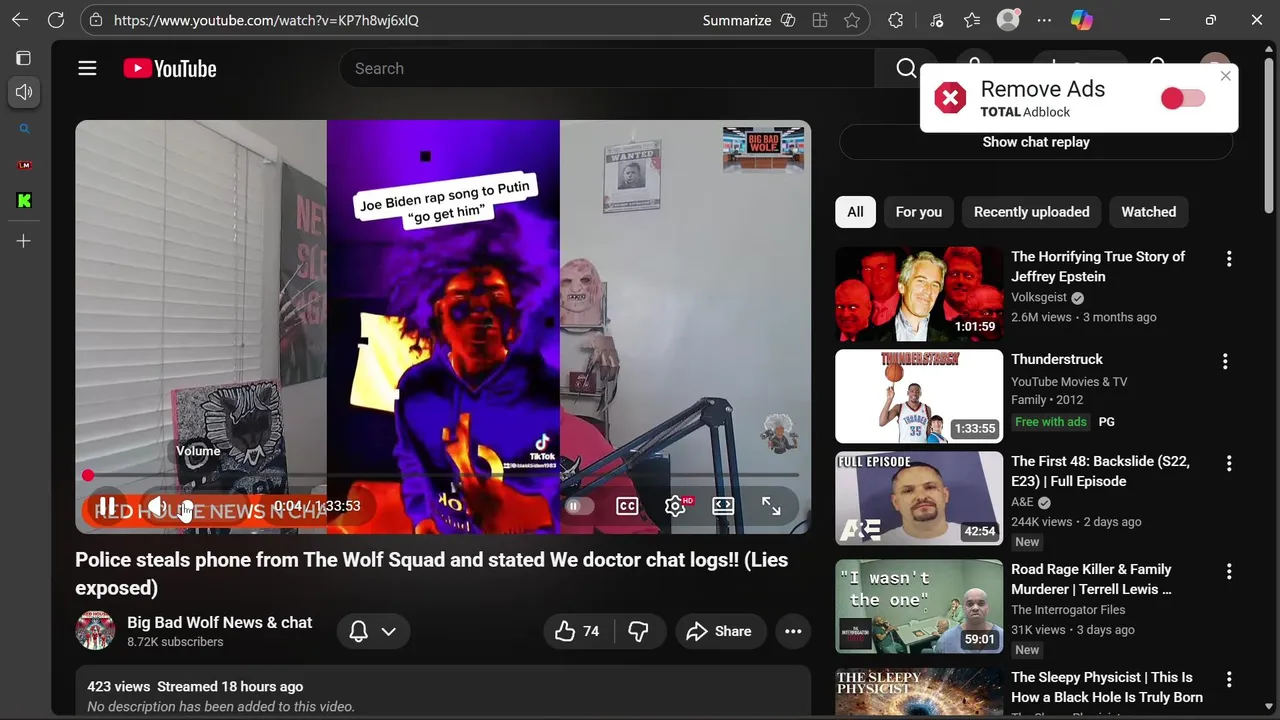Image resolution: width=1280 pixels, height=720 pixels.
Task: Open browser profile avatar
Action: 1008,20
